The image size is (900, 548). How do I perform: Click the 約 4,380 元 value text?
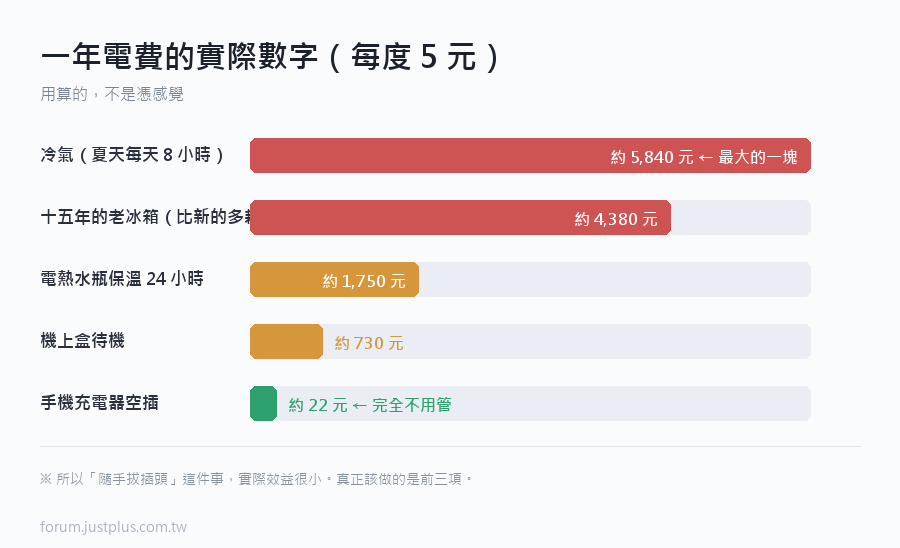[x=616, y=219]
